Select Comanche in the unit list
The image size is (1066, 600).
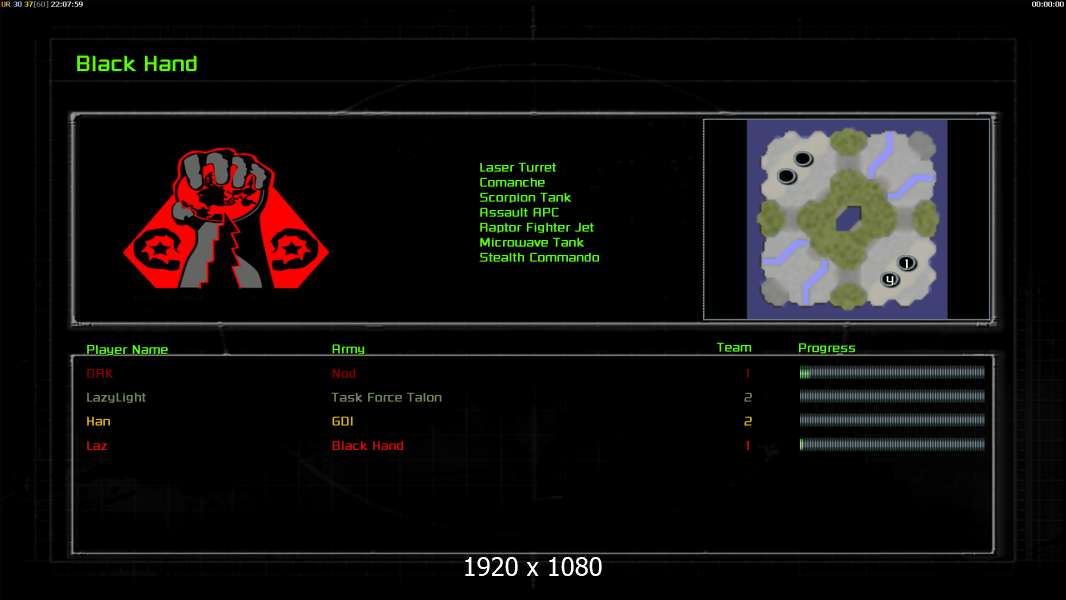(512, 182)
